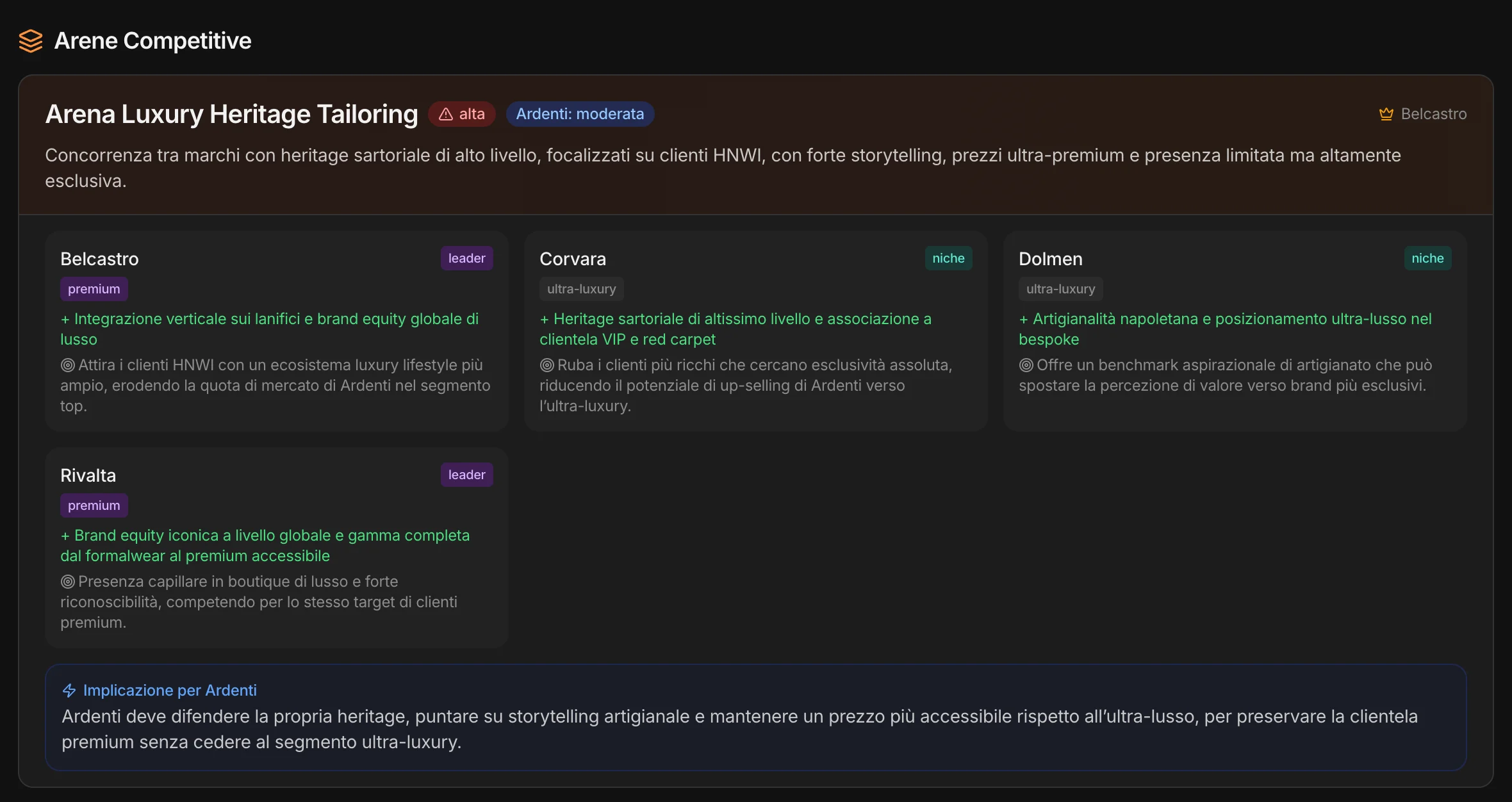This screenshot has width=1512, height=802.
Task: Click the Ardenti deve difendere implication paragraph
Action: [739, 729]
